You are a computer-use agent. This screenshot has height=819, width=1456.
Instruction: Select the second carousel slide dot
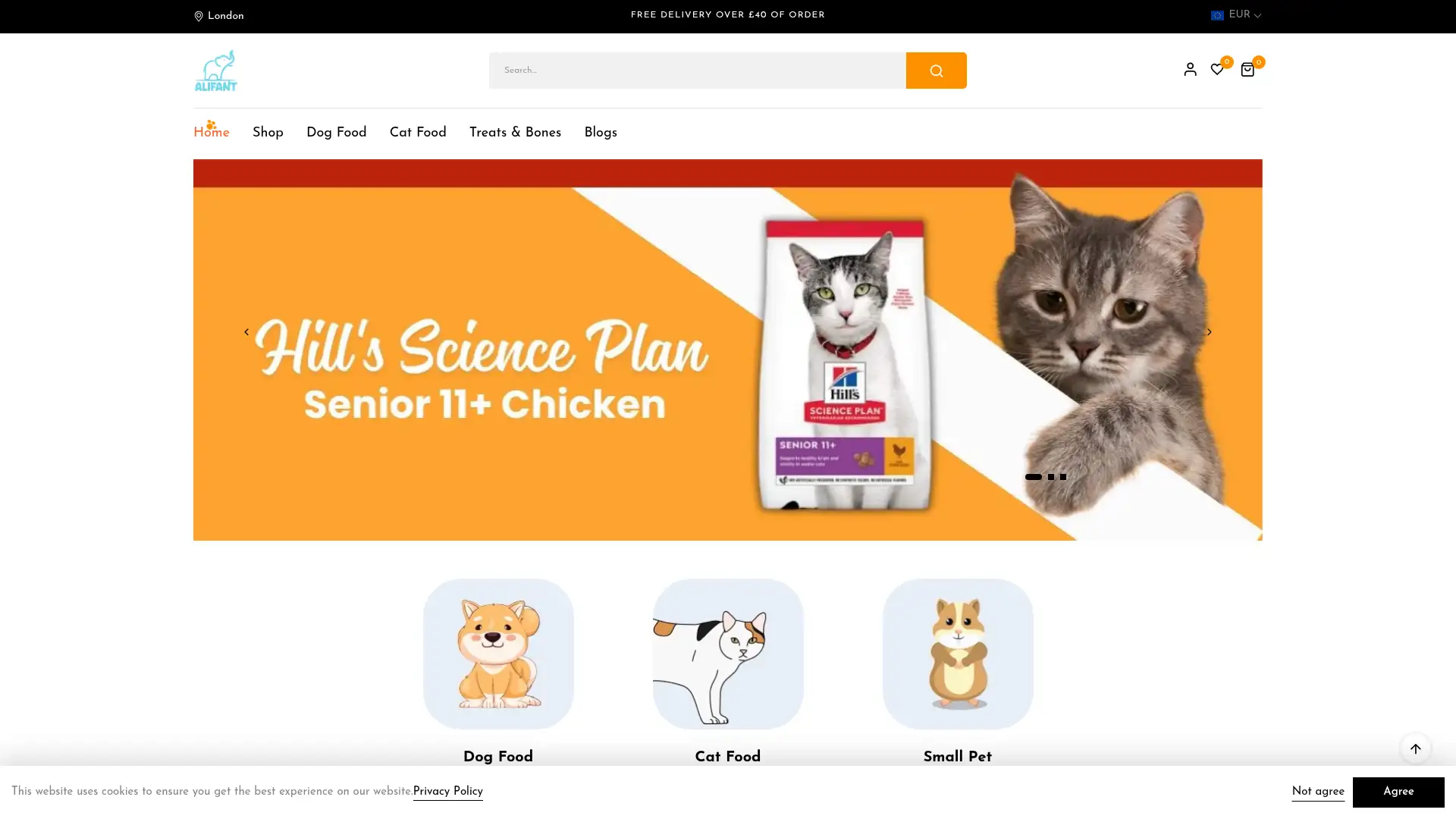(x=1051, y=477)
